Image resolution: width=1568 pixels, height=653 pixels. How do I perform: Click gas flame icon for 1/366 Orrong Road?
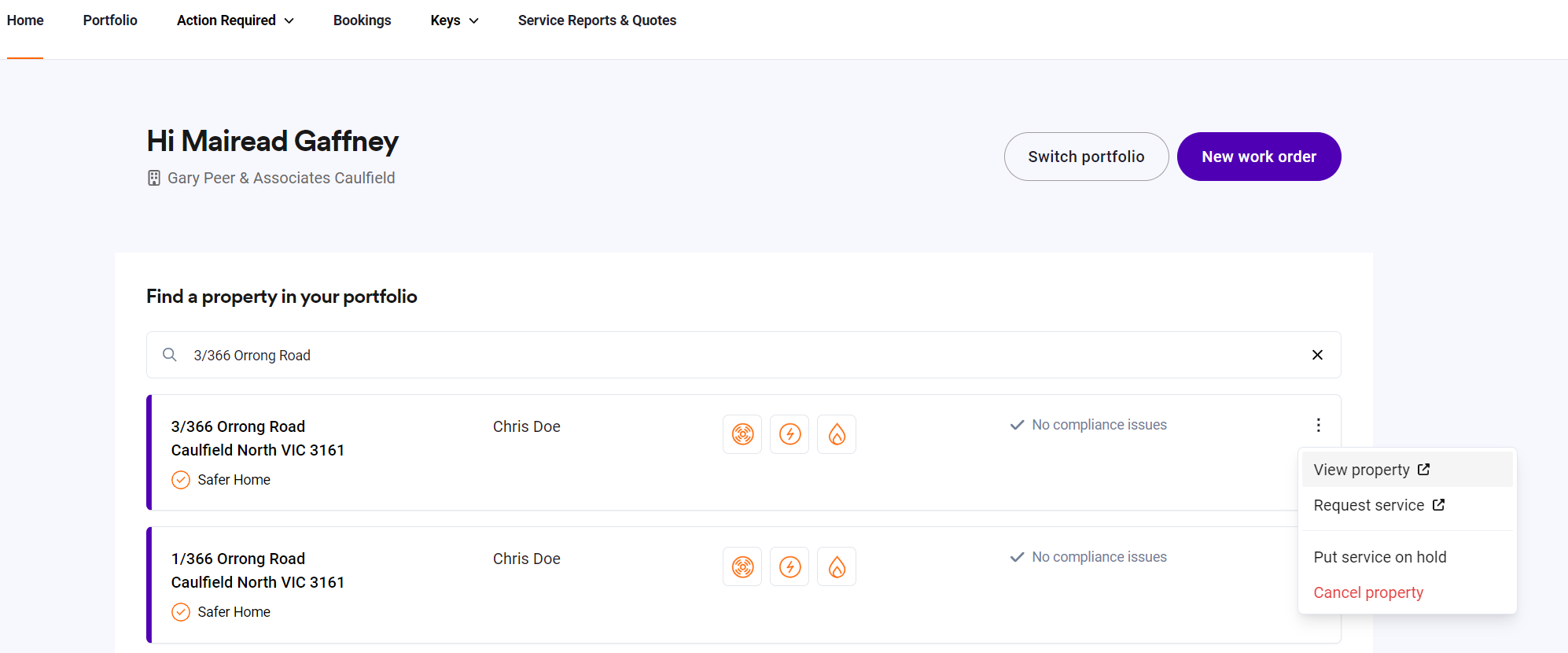(x=837, y=566)
